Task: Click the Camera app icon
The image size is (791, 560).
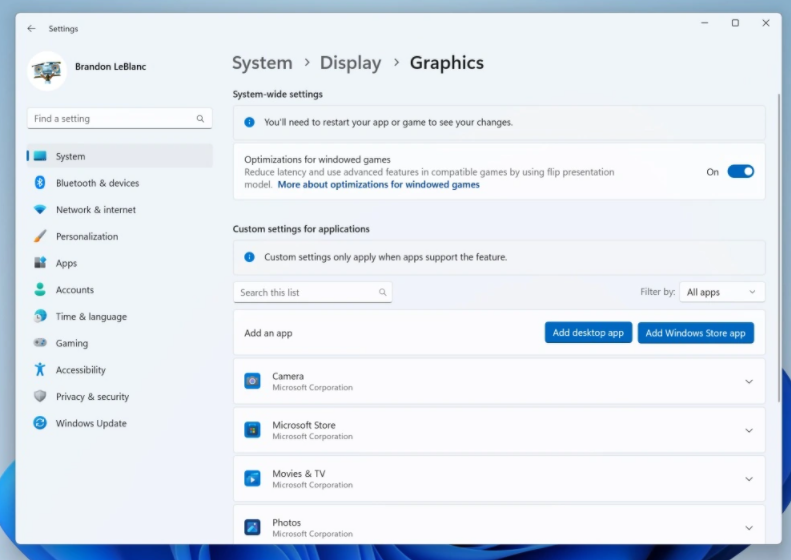Action: (x=252, y=381)
